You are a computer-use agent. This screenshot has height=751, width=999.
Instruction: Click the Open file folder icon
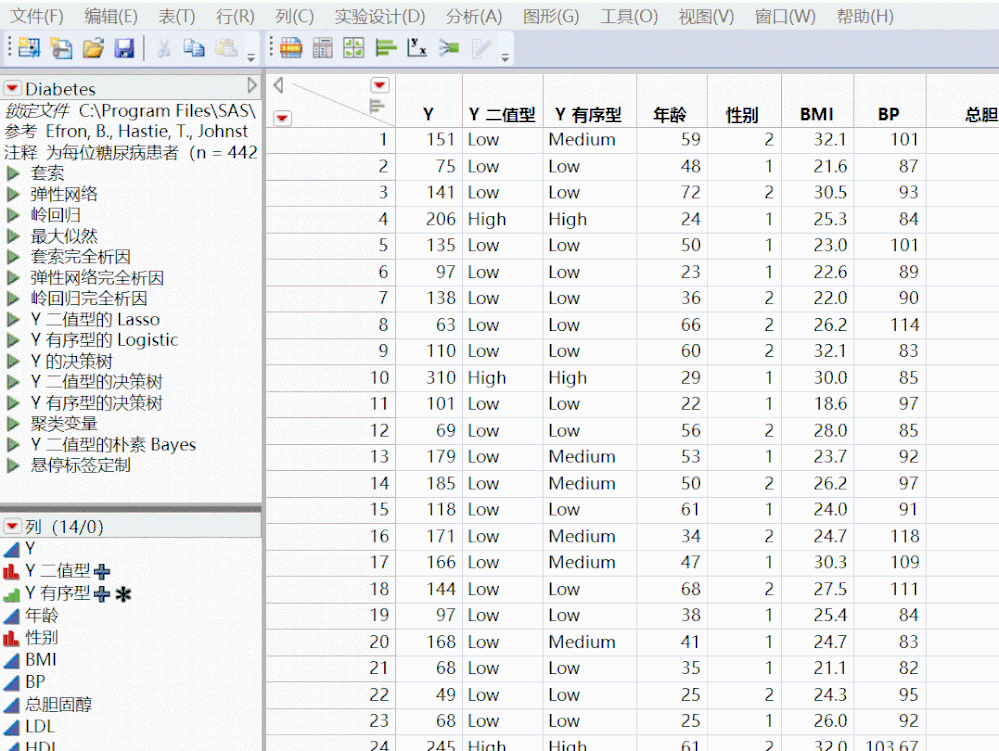coord(93,48)
